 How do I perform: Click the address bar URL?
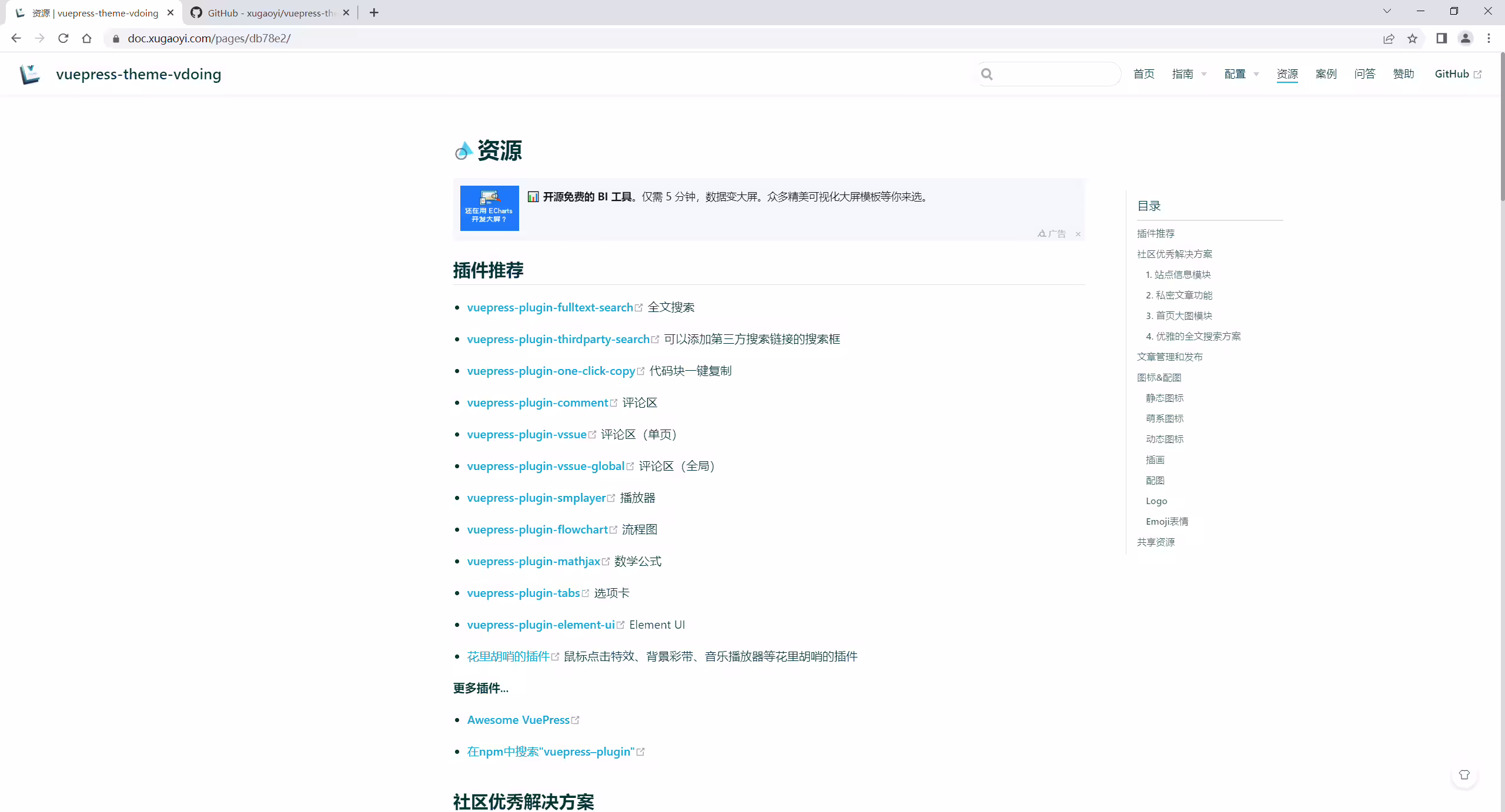click(x=209, y=38)
